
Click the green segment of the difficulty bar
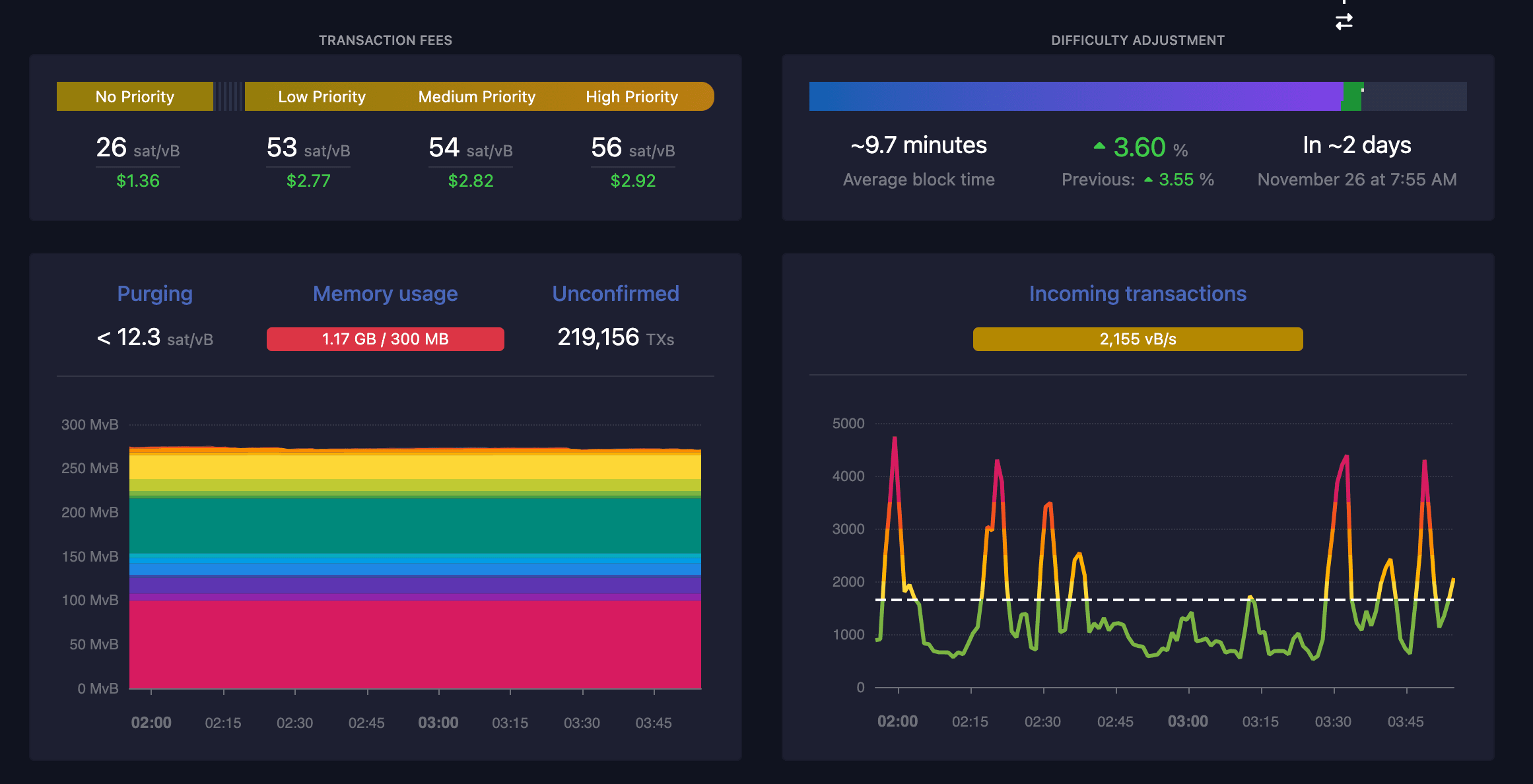[1351, 96]
